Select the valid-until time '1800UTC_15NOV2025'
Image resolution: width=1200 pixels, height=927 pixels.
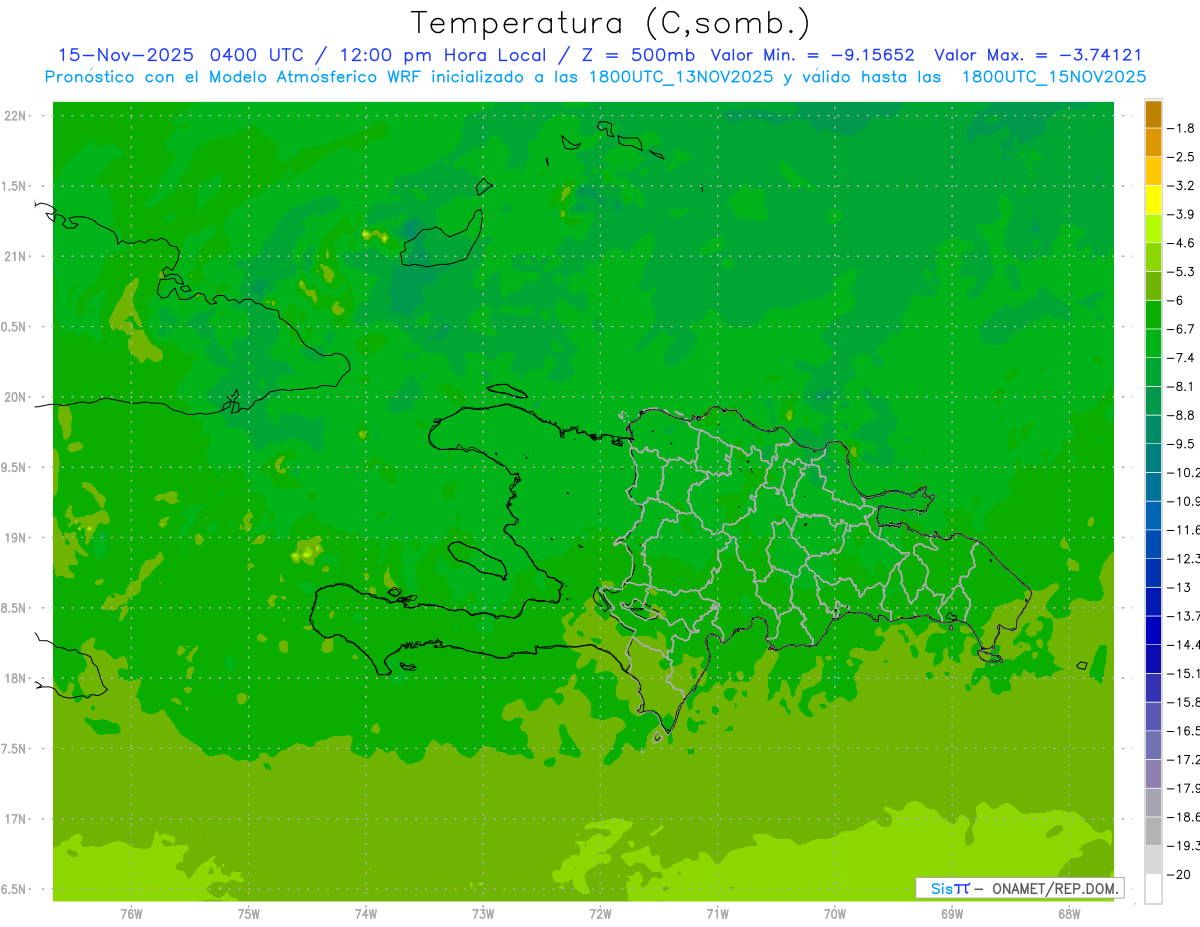click(1054, 77)
